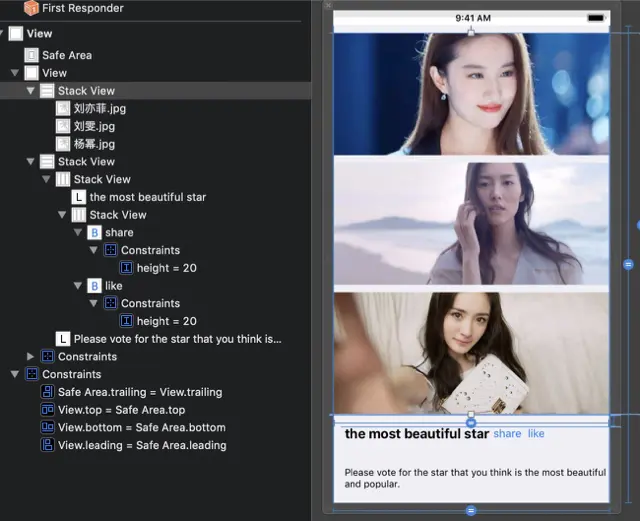Screen dimensions: 640x521
Task: Collapse the Stack View holding share and like
Action: point(62,215)
